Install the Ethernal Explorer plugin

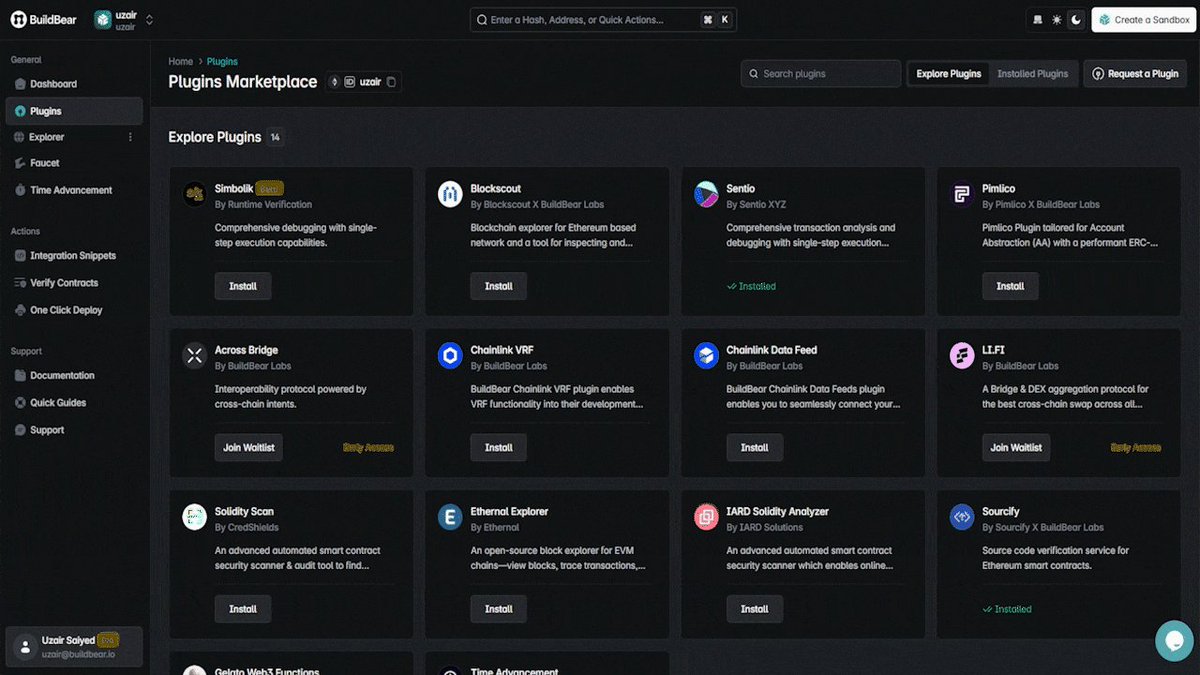tap(499, 609)
